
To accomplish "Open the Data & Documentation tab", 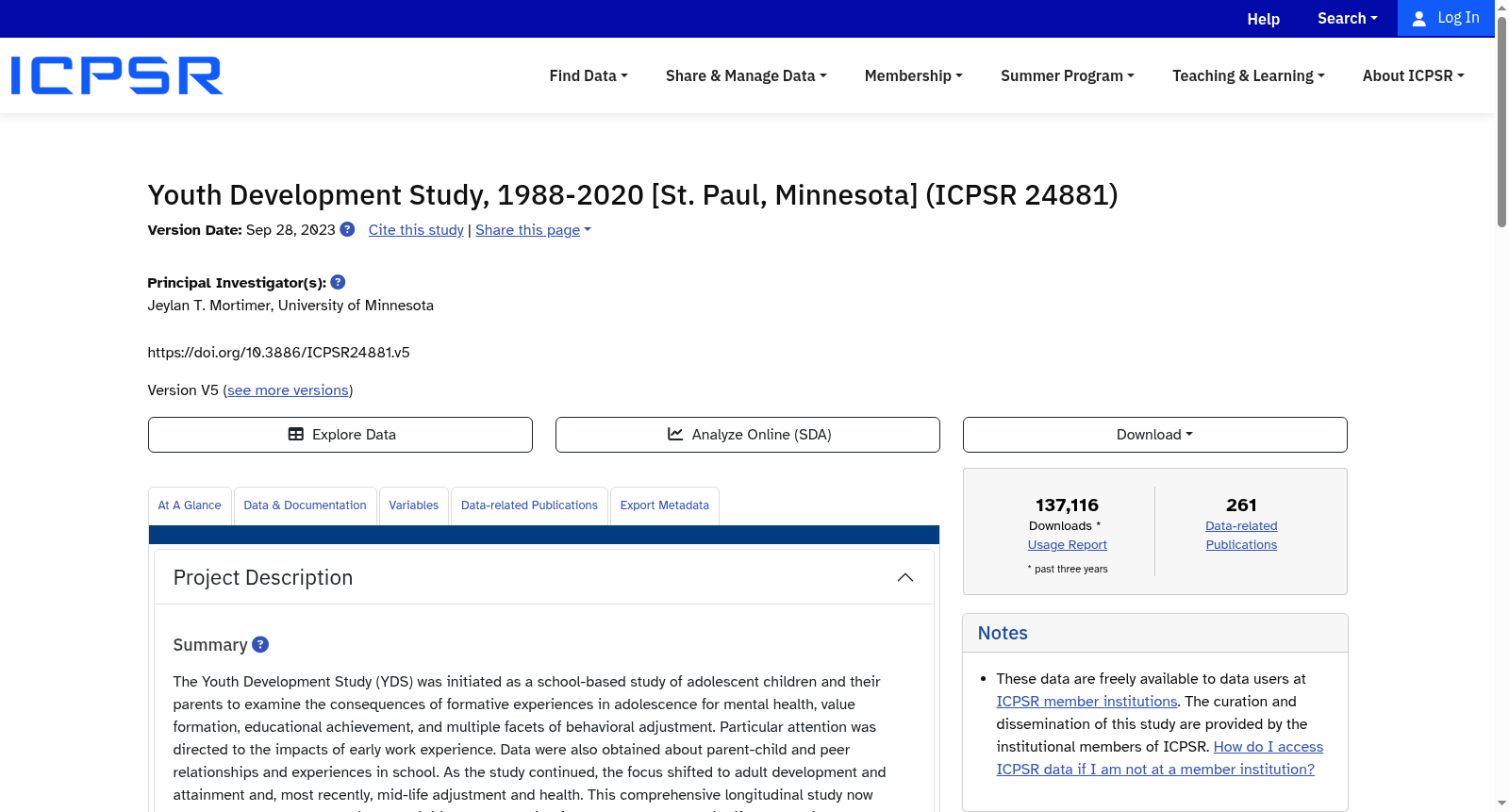I will tap(305, 505).
